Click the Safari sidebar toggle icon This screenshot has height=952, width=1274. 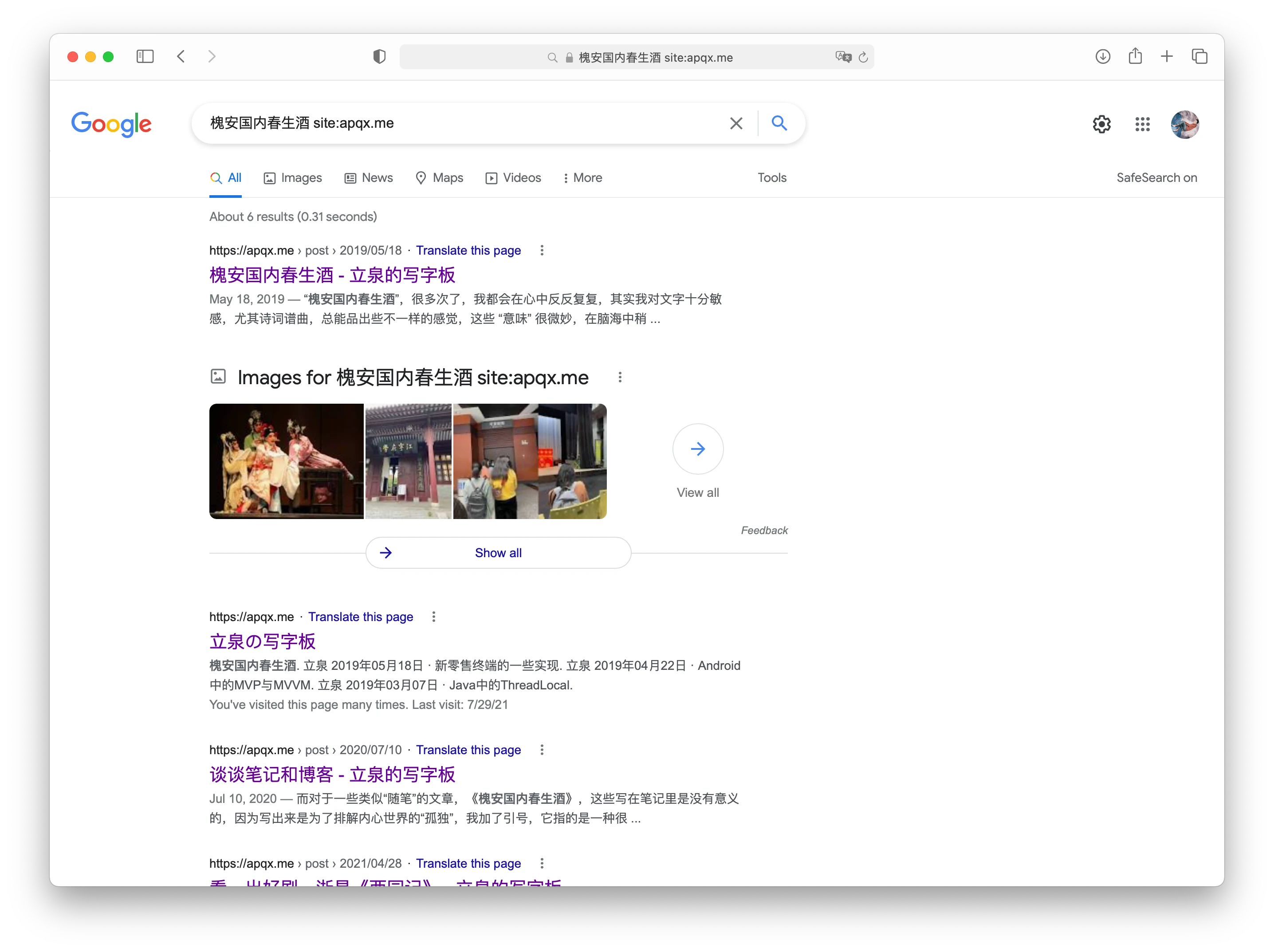coord(145,56)
